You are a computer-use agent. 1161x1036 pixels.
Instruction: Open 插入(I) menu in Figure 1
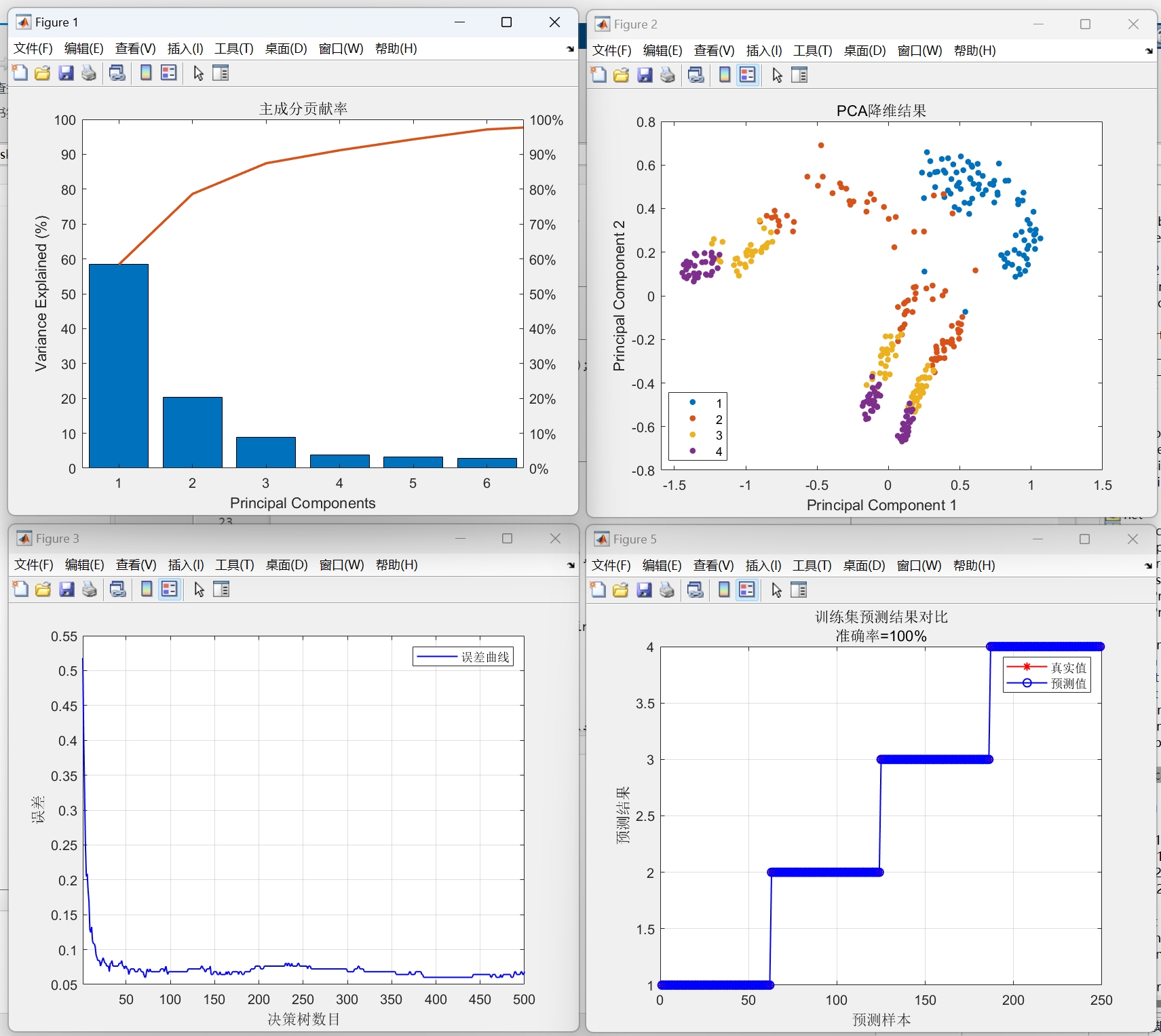point(185,49)
